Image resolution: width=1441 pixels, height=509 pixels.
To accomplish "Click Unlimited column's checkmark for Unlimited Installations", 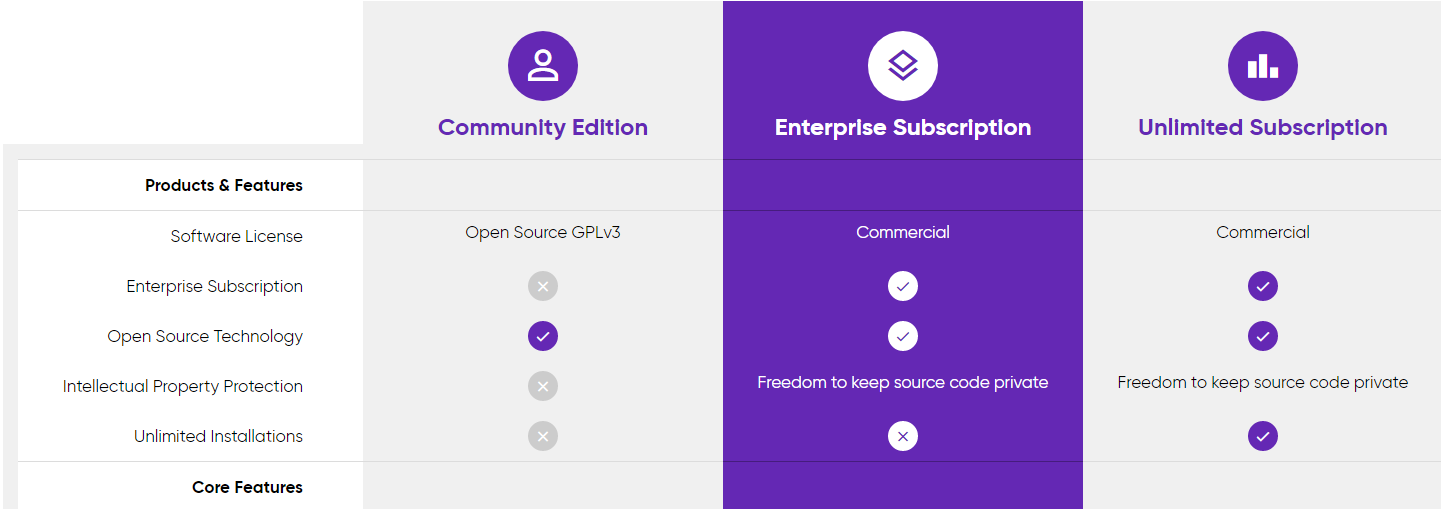I will [1263, 436].
